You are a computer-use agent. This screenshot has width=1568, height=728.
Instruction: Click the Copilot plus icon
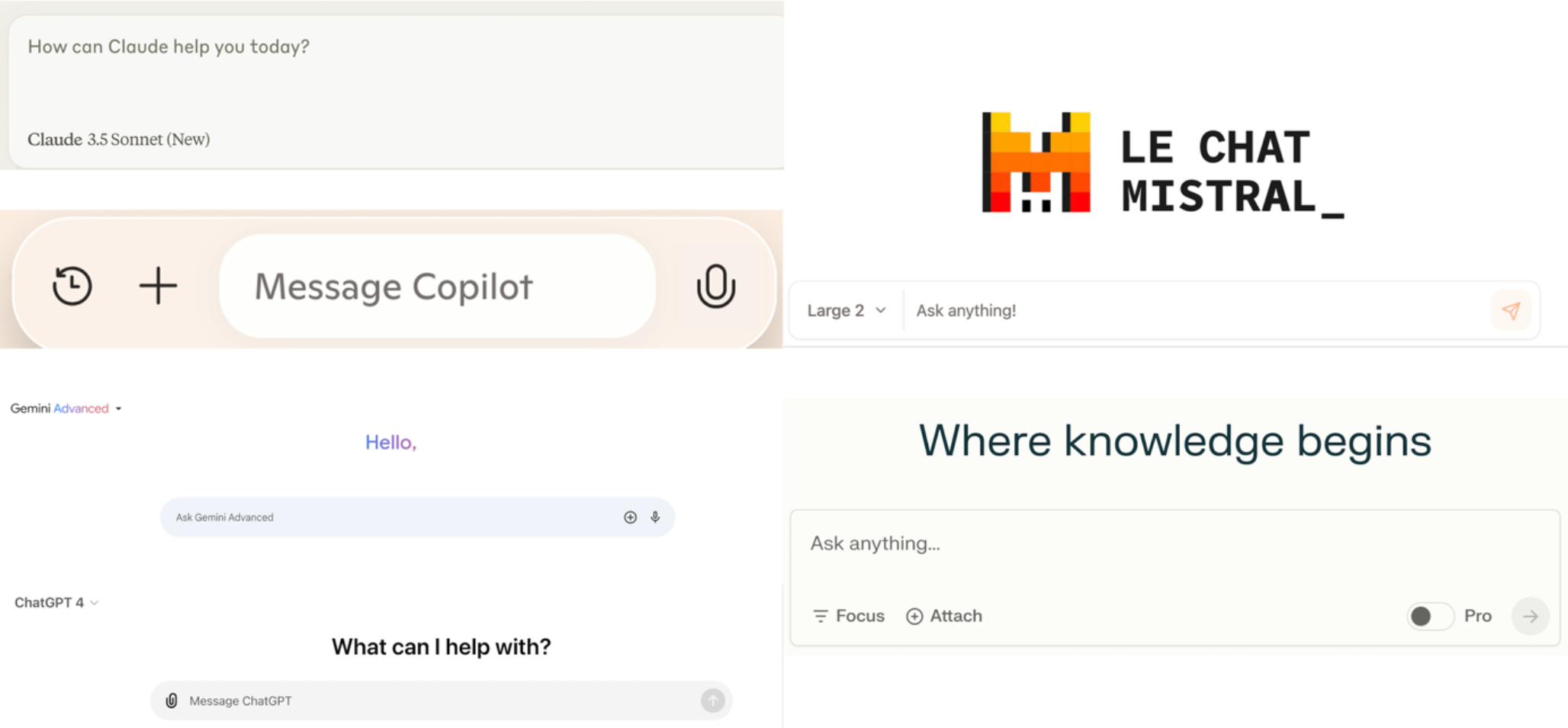[x=158, y=286]
